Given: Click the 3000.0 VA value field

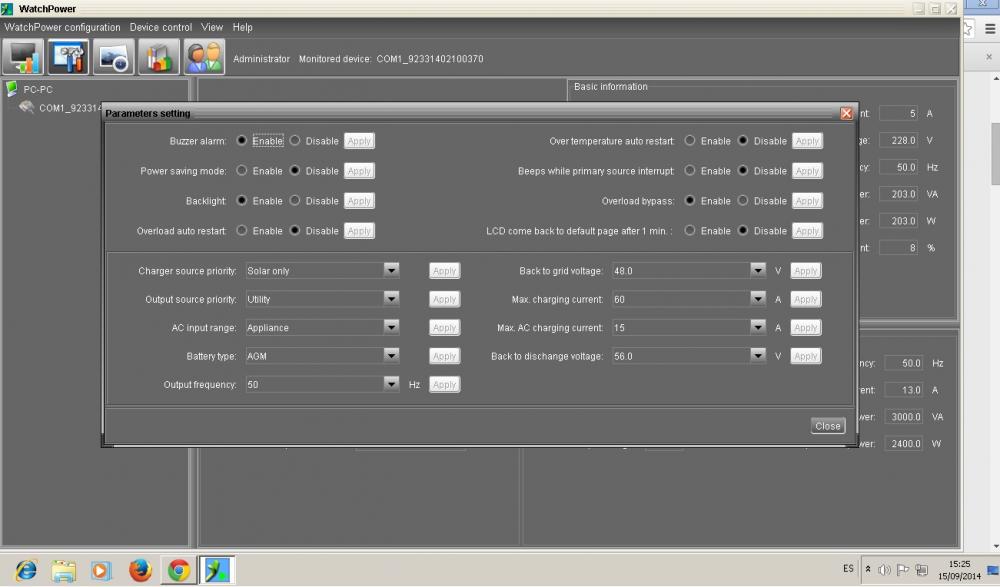Looking at the screenshot, I should point(904,417).
